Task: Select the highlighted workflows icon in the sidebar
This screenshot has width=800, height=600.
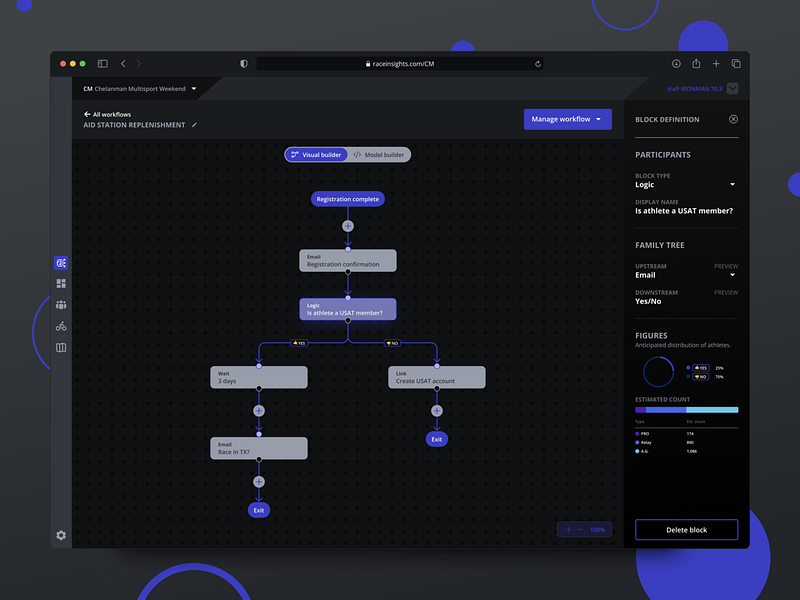Action: point(60,263)
